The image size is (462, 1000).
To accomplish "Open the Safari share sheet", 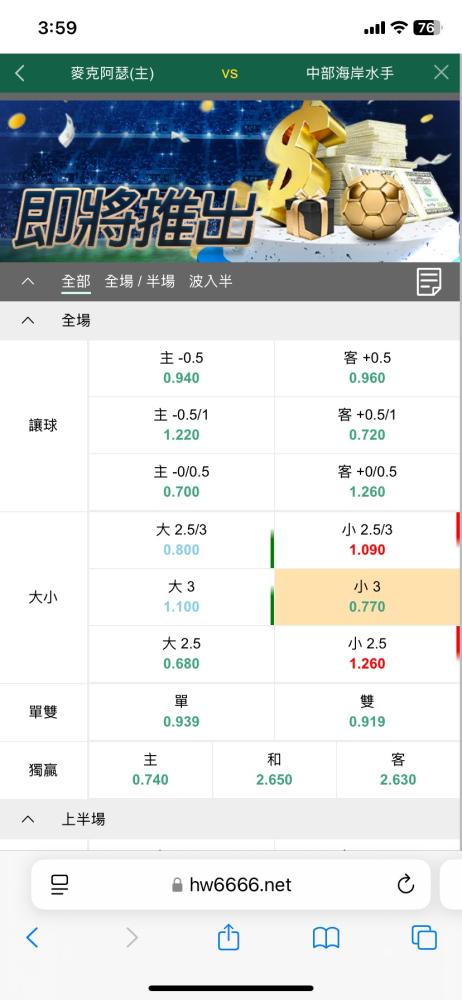I will pos(228,936).
